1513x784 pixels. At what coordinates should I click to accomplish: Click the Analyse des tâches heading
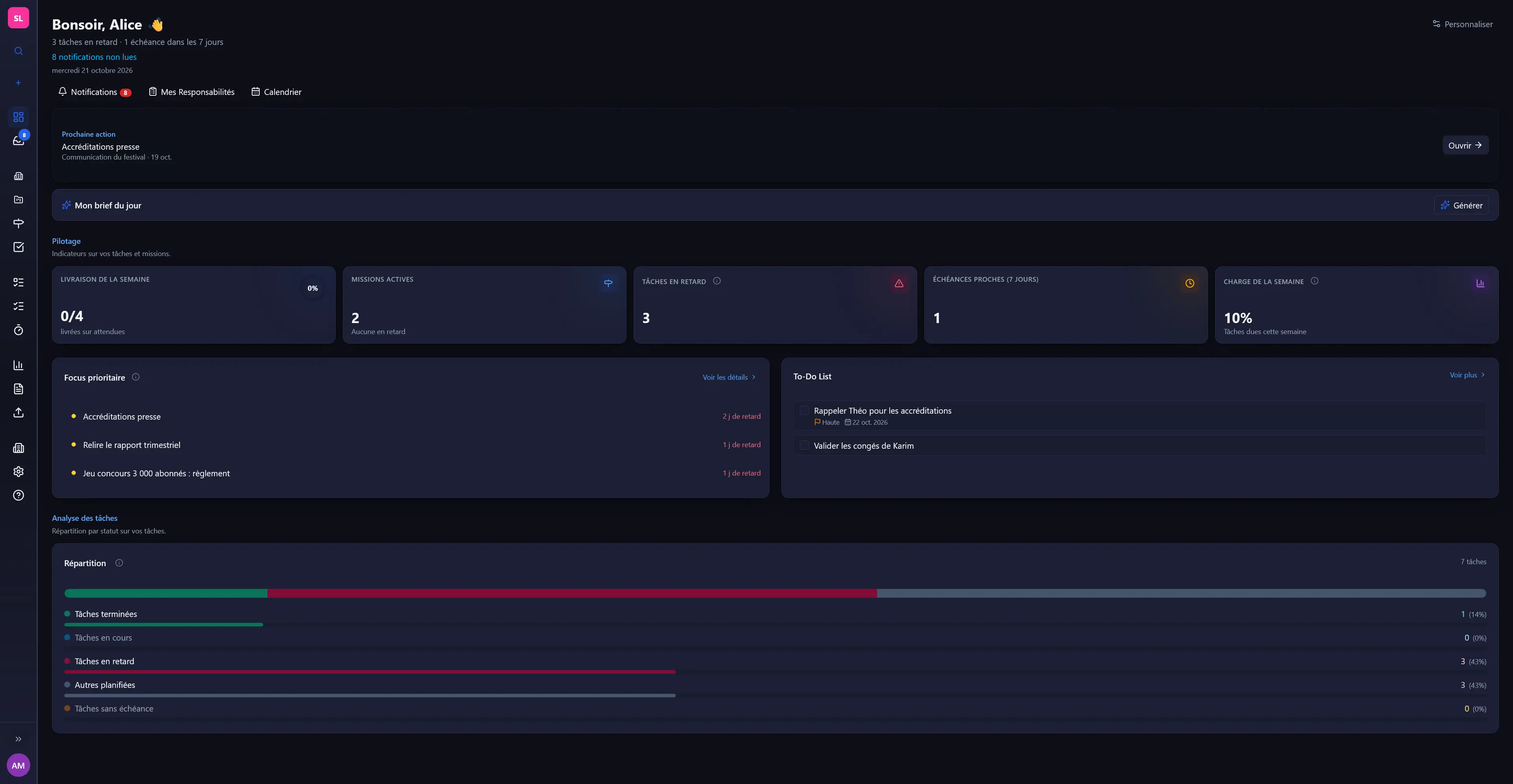point(85,518)
